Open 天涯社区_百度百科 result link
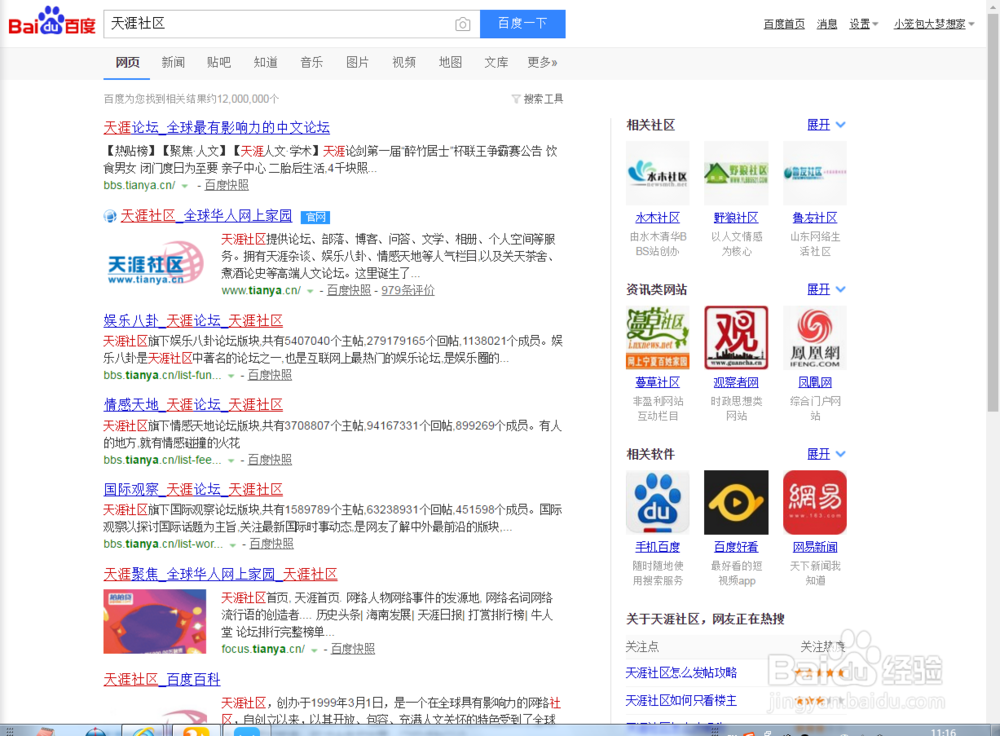1000x736 pixels. point(161,679)
